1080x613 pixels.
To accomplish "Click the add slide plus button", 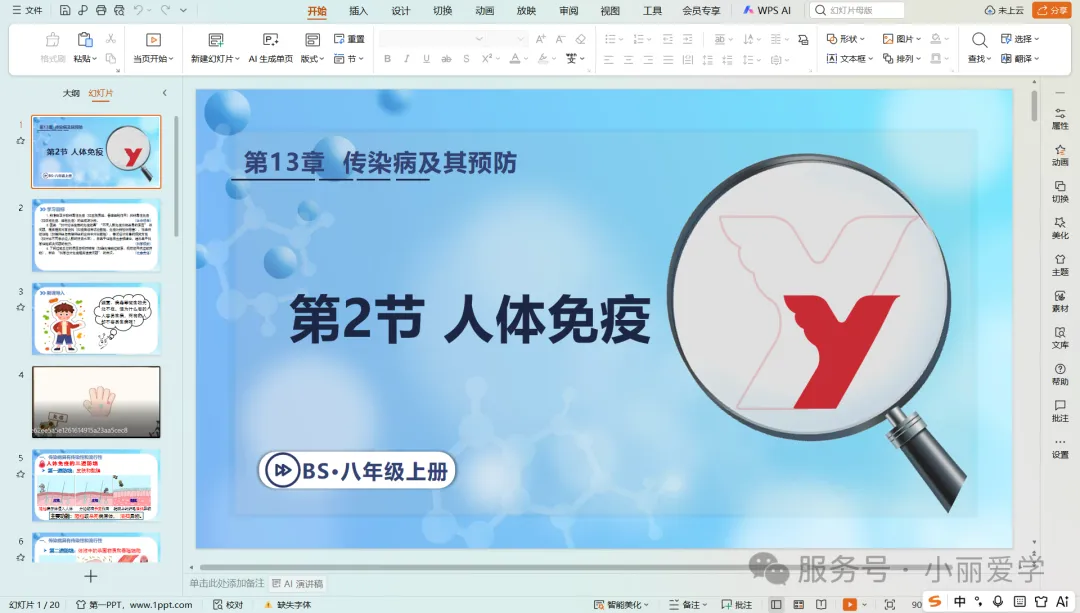I will point(90,576).
